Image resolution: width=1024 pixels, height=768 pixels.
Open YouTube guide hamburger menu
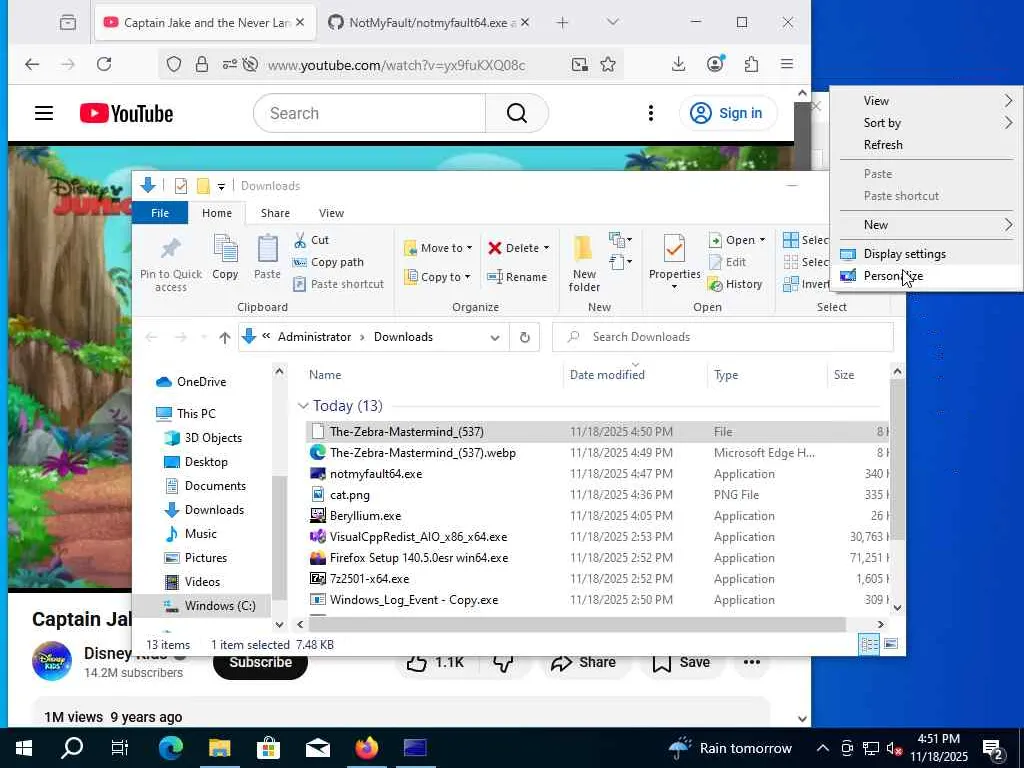pyautogui.click(x=44, y=114)
